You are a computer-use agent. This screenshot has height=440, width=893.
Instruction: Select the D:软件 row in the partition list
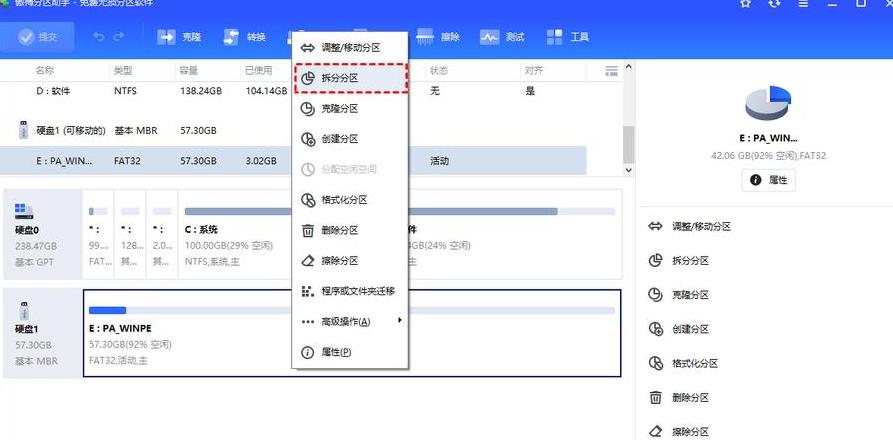(x=293, y=91)
